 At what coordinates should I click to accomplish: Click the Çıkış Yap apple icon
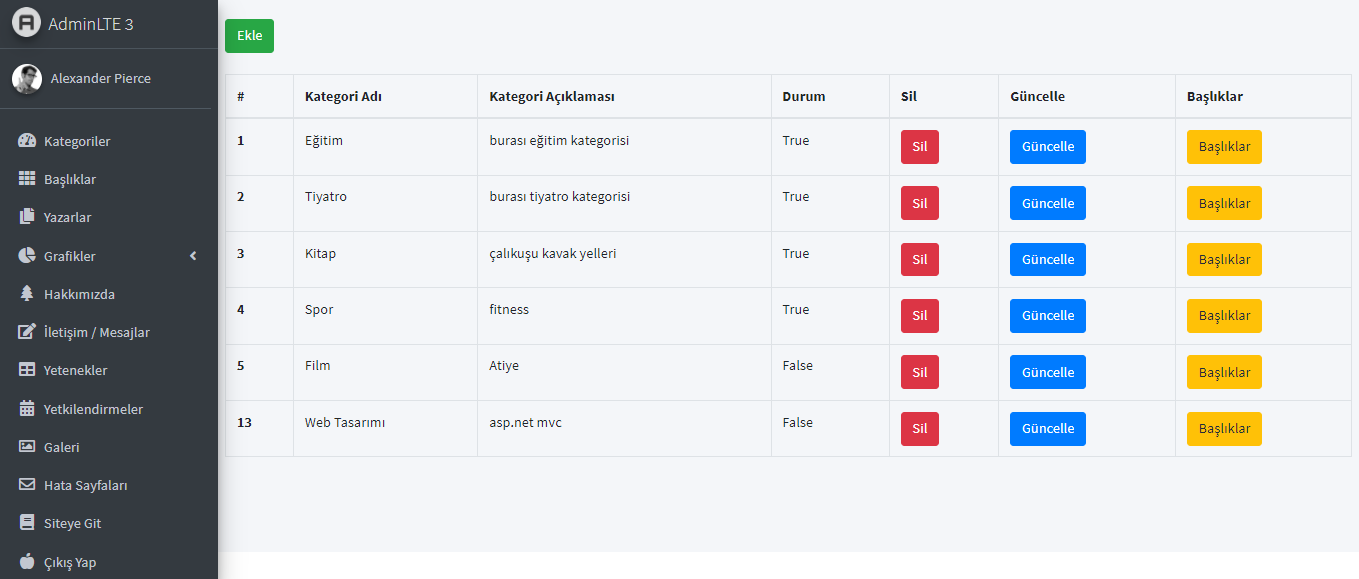tap(27, 561)
